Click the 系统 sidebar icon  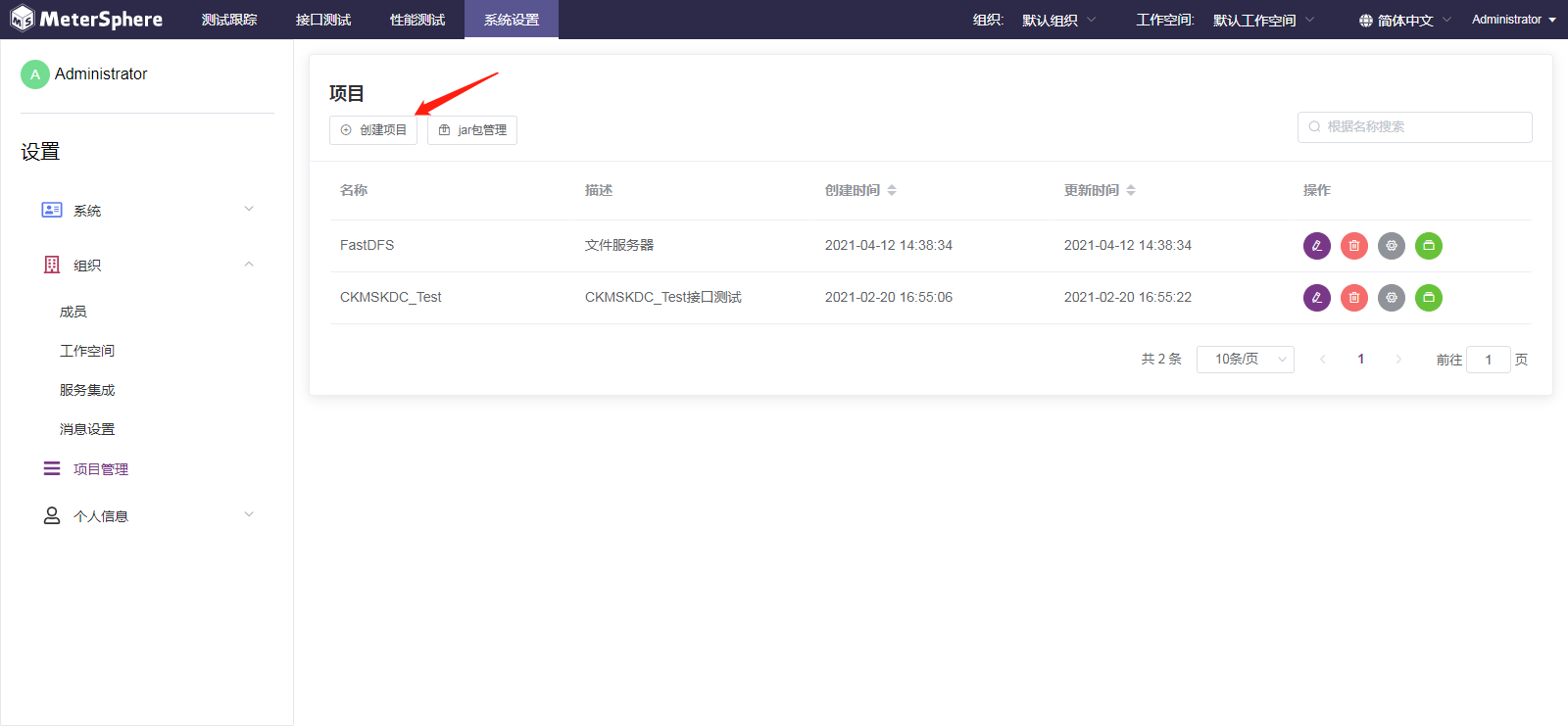52,210
